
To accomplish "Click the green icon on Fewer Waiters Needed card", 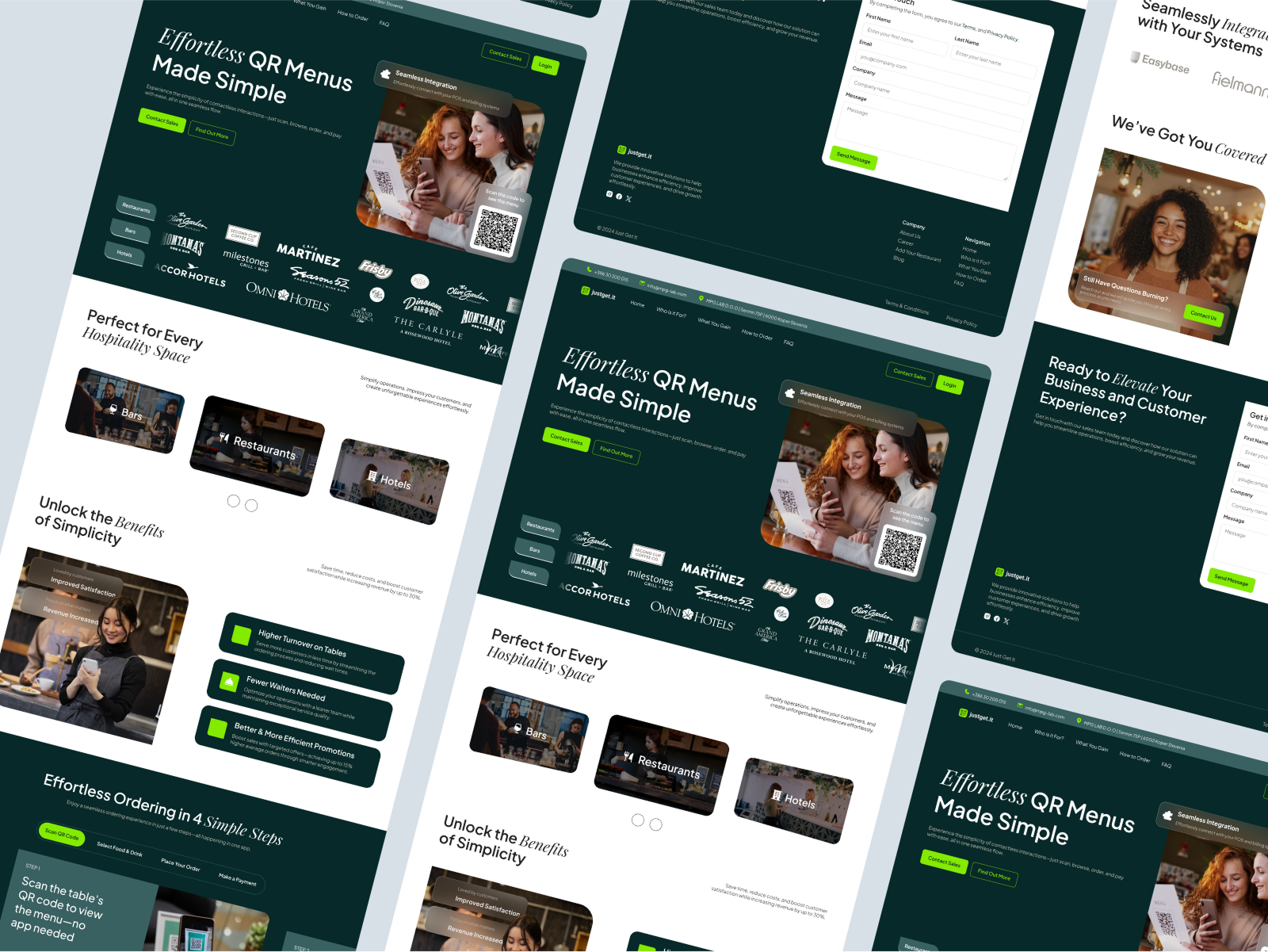I will [229, 681].
